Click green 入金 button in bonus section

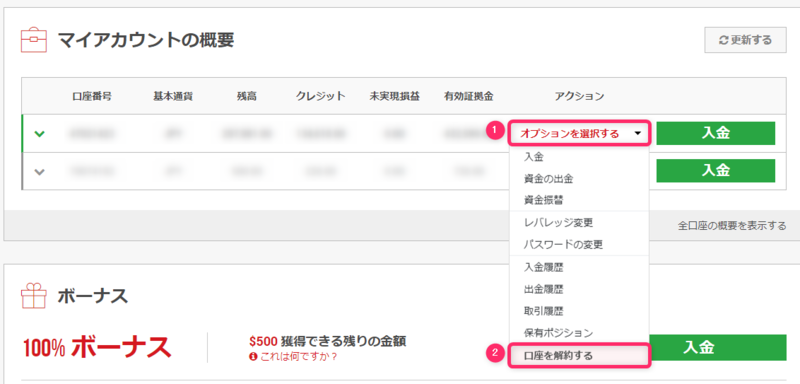[717, 348]
